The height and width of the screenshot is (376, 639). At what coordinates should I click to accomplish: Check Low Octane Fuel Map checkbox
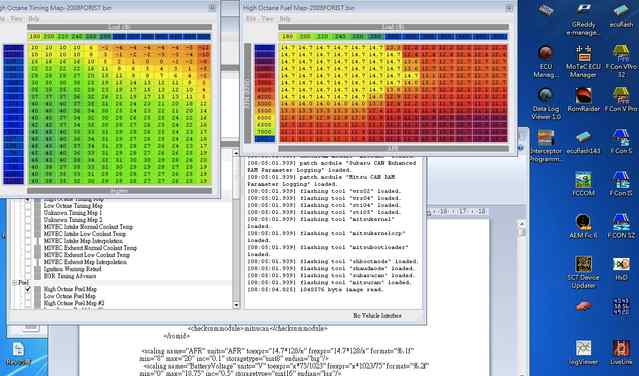coord(28,296)
